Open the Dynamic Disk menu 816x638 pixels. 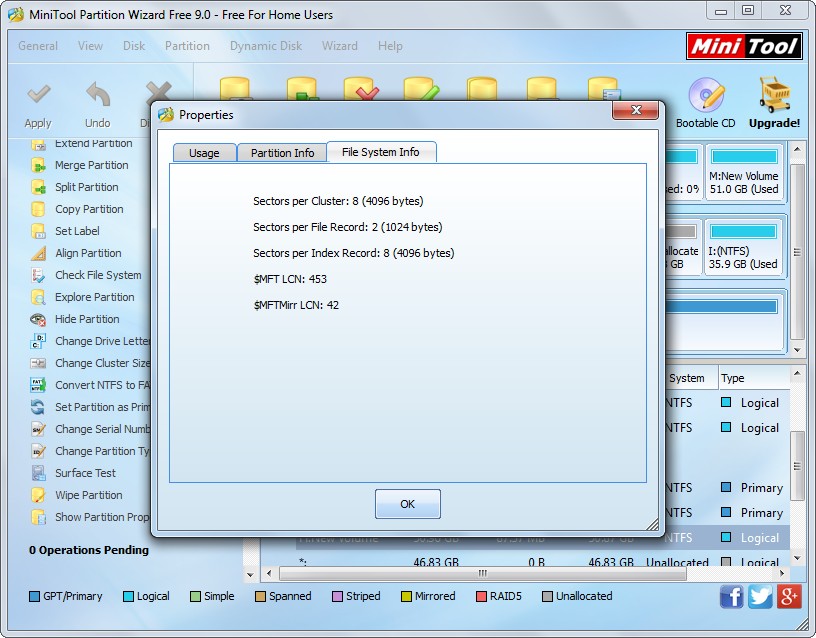[266, 46]
